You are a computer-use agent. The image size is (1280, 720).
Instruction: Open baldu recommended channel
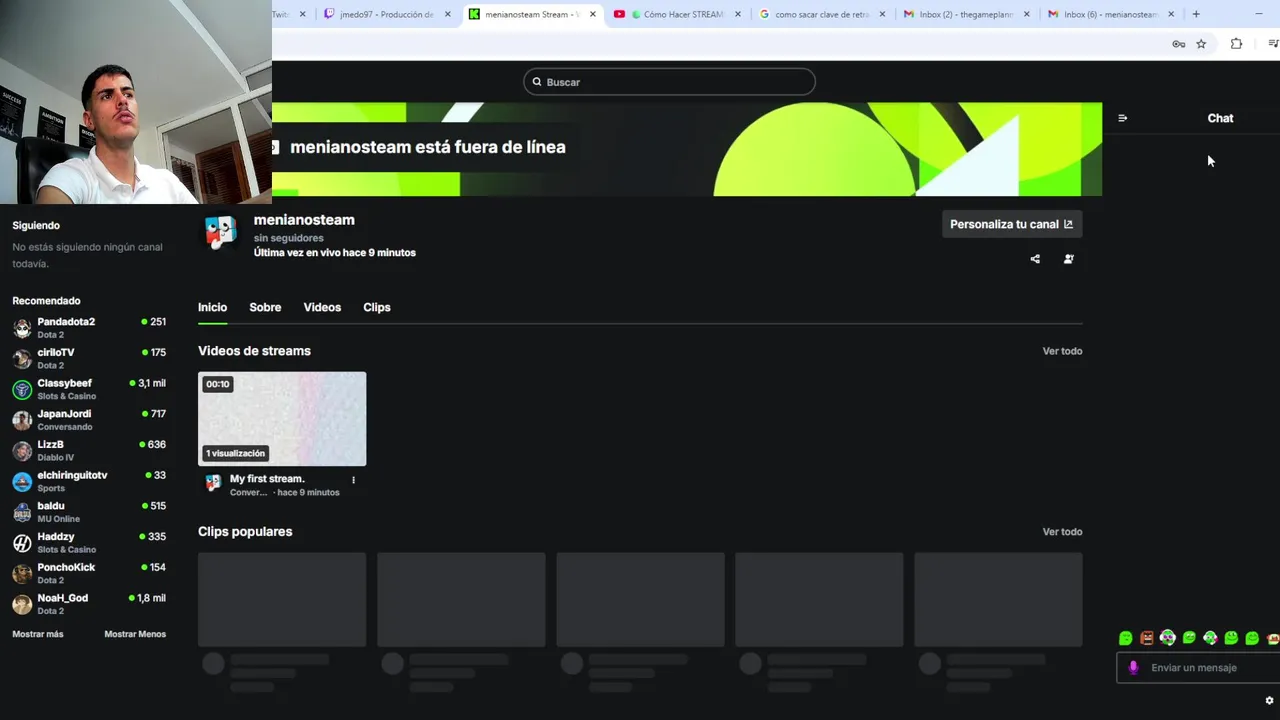88,511
